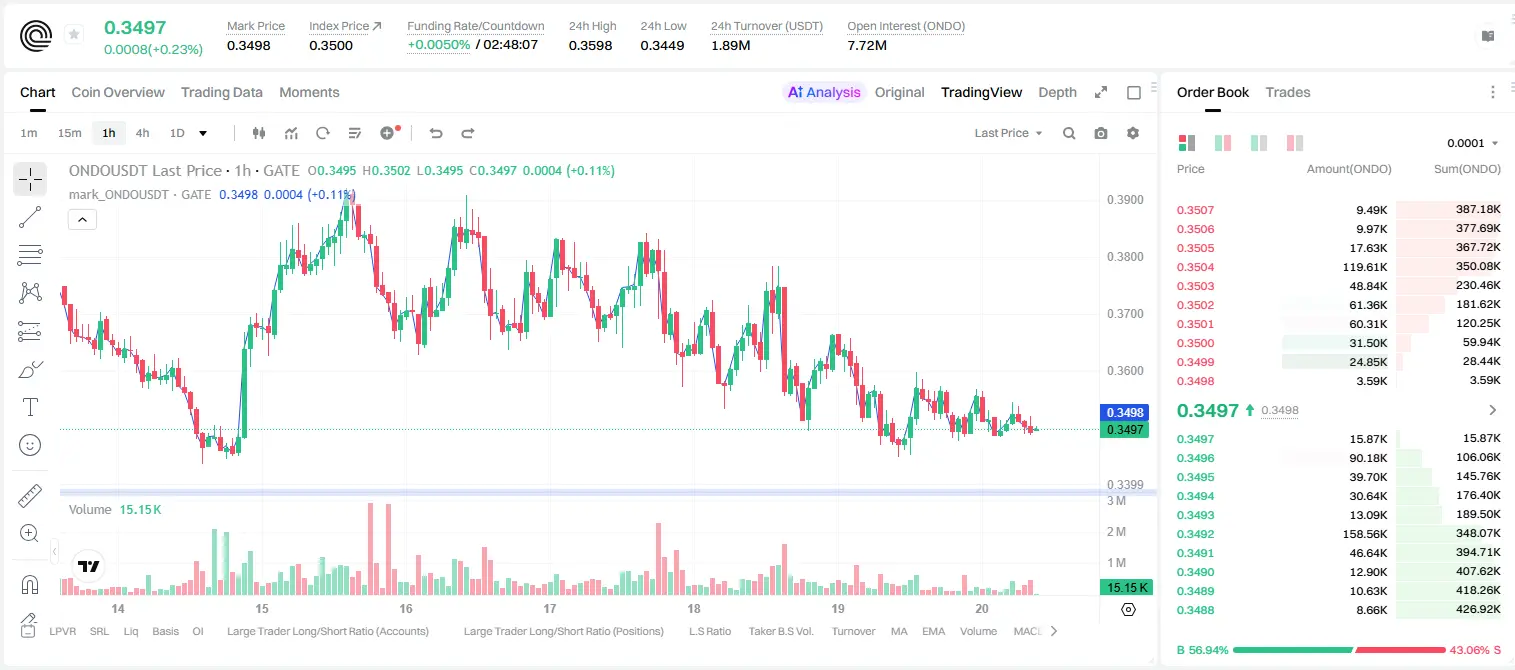Screen dimensions: 1515x670
Task: Select the 15m timeframe
Action: coord(69,133)
